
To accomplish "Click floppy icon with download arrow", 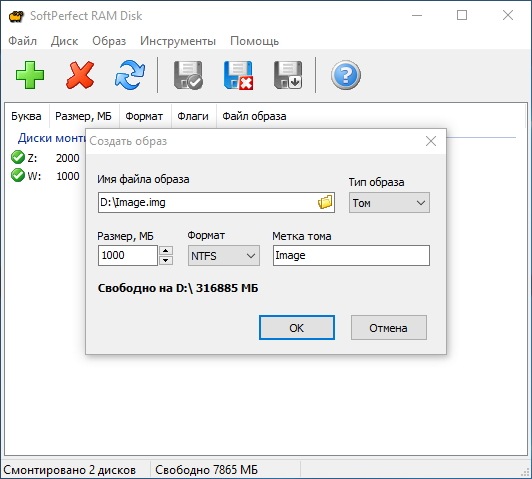I will 288,75.
